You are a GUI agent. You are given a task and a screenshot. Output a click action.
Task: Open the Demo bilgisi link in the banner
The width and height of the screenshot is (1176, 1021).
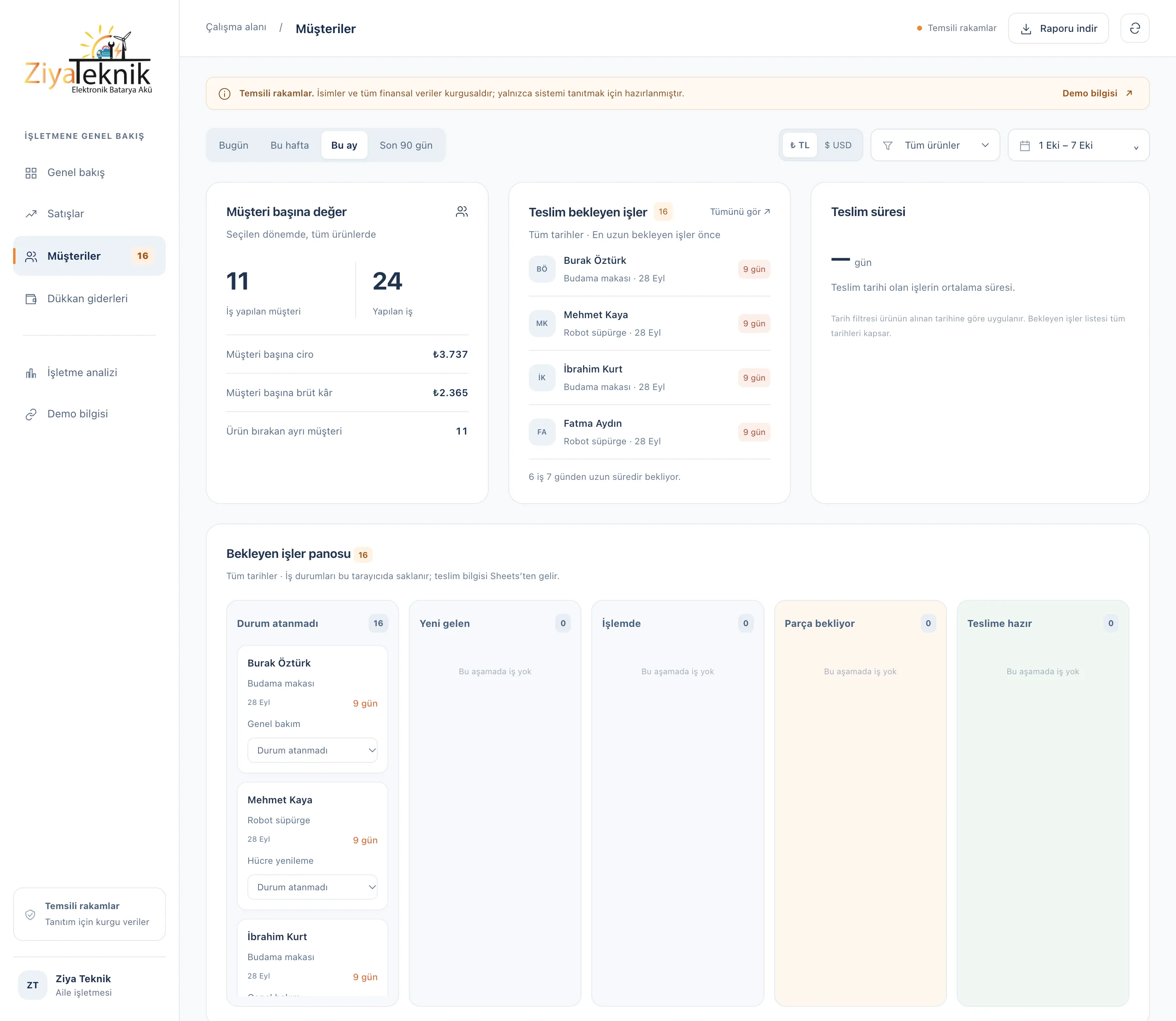point(1097,94)
